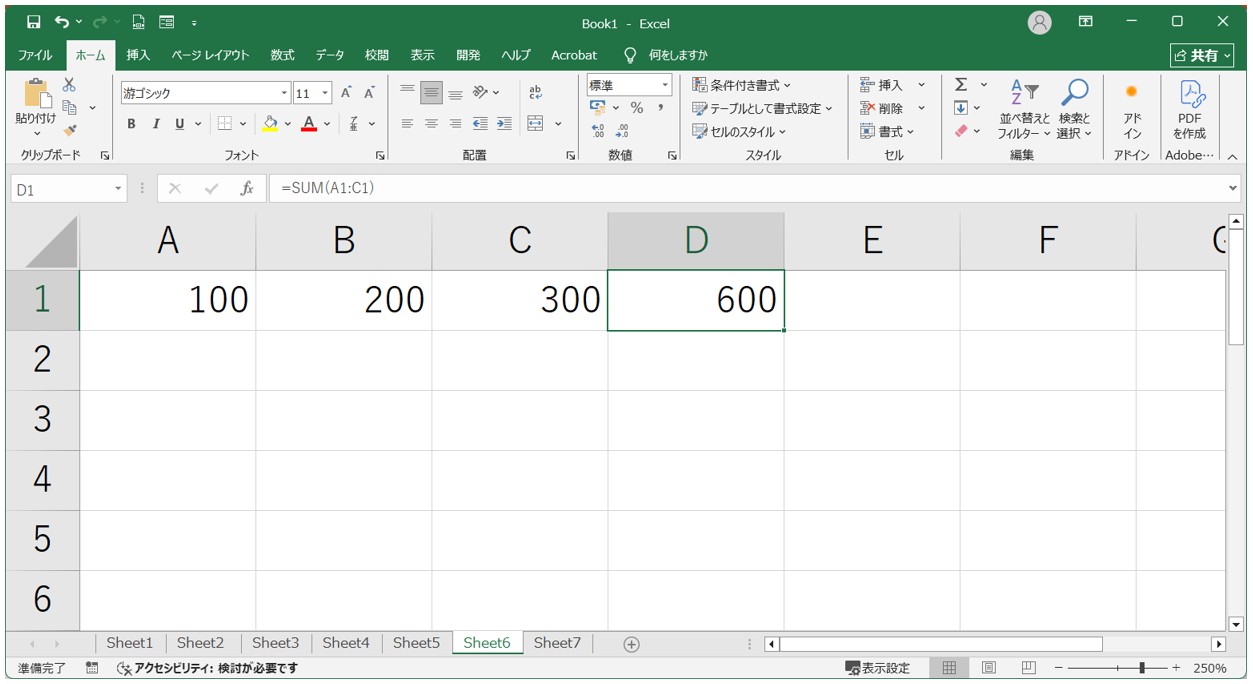Toggle Align Left horizontal alignment
The image size is (1253, 684).
407,124
